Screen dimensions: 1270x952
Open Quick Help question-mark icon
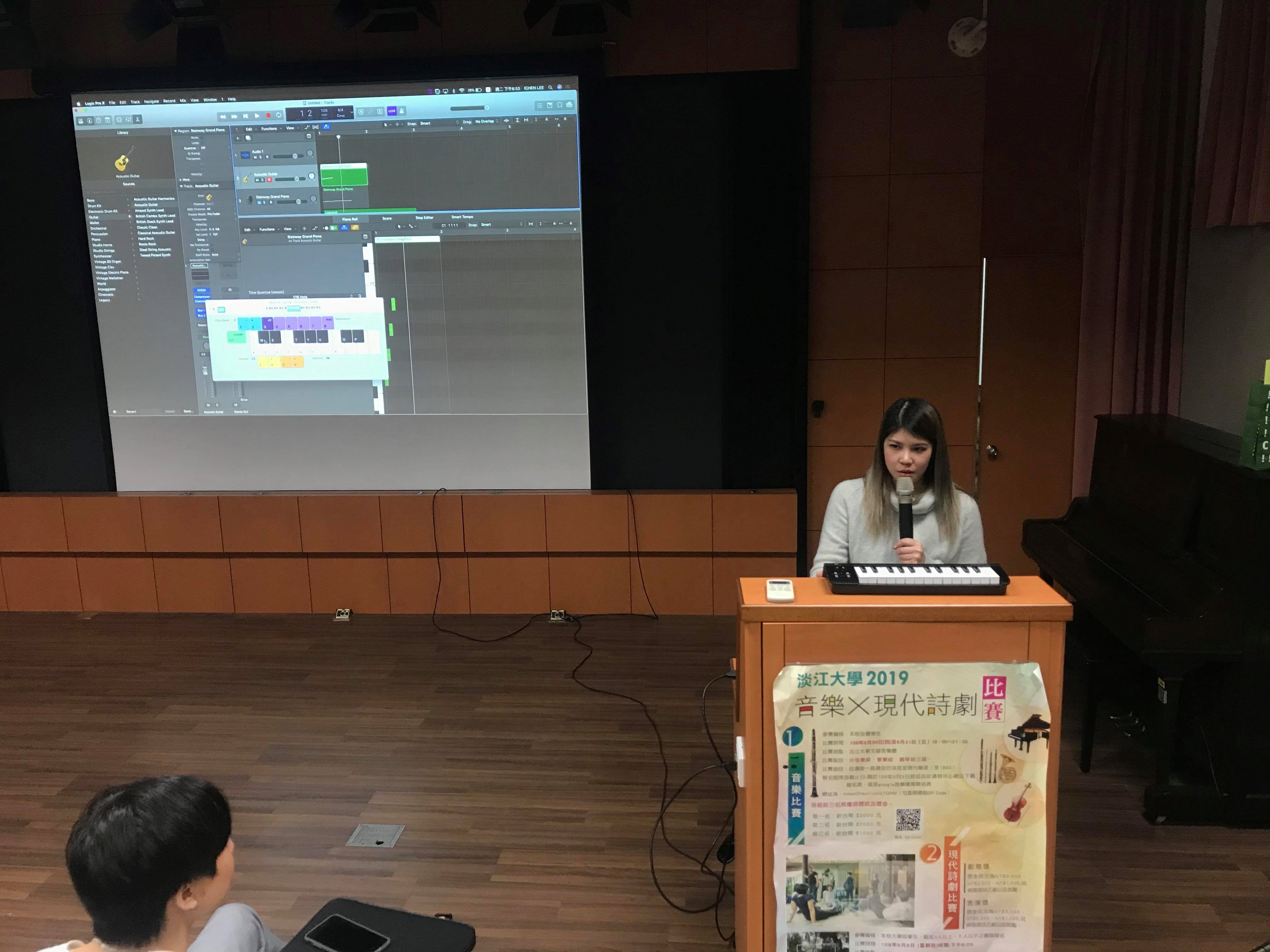[98, 121]
